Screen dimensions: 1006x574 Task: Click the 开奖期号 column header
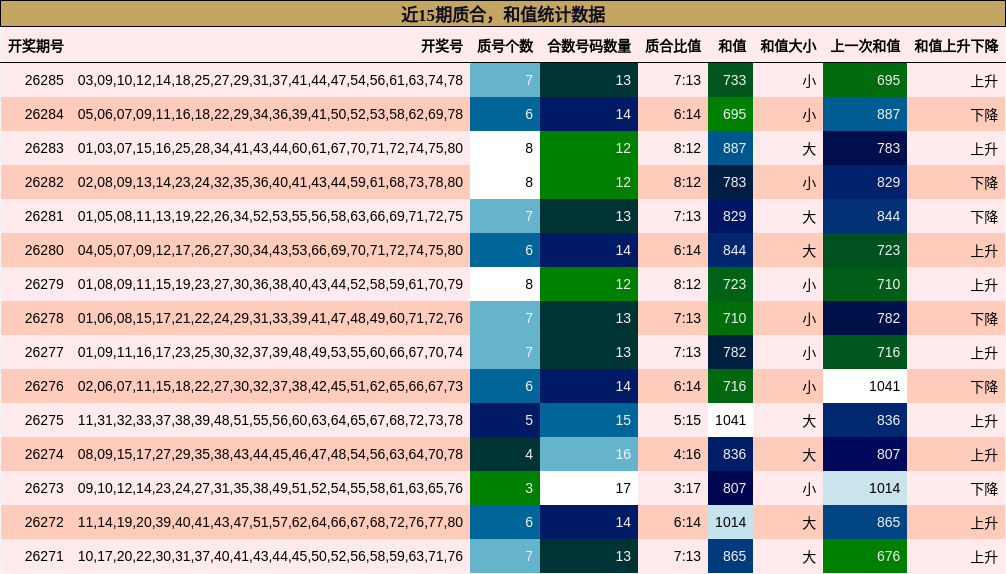pos(36,46)
